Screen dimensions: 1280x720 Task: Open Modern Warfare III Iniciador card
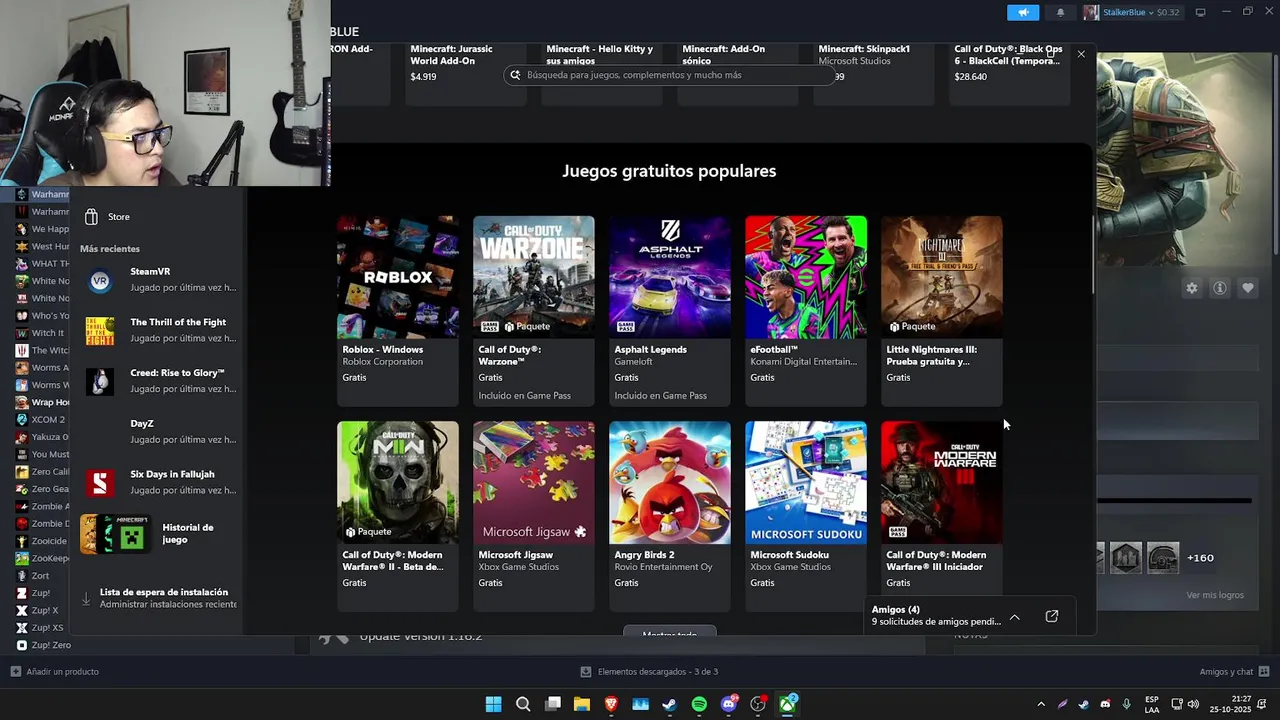coord(942,516)
